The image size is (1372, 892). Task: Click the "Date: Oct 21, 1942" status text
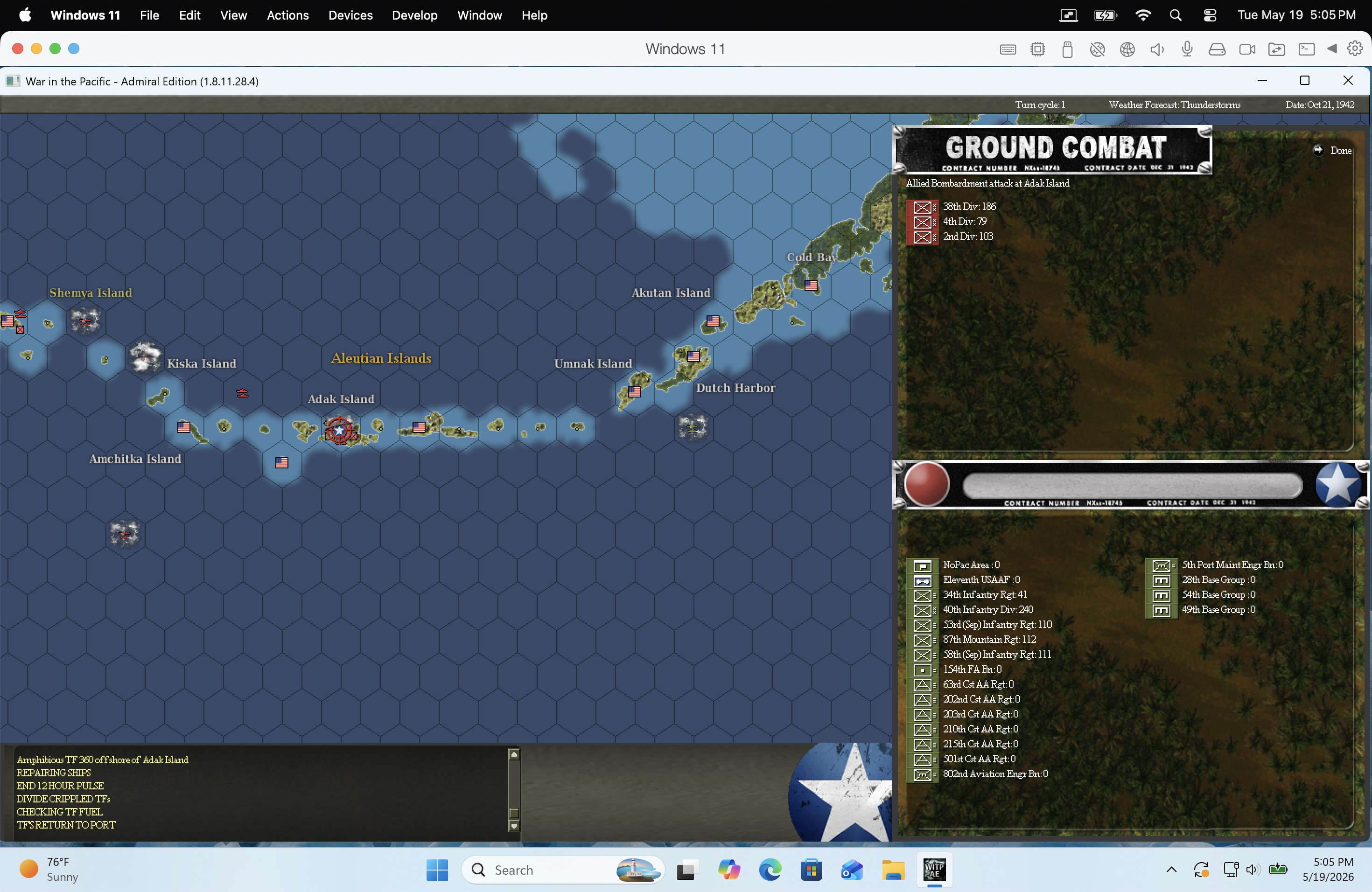point(1320,105)
